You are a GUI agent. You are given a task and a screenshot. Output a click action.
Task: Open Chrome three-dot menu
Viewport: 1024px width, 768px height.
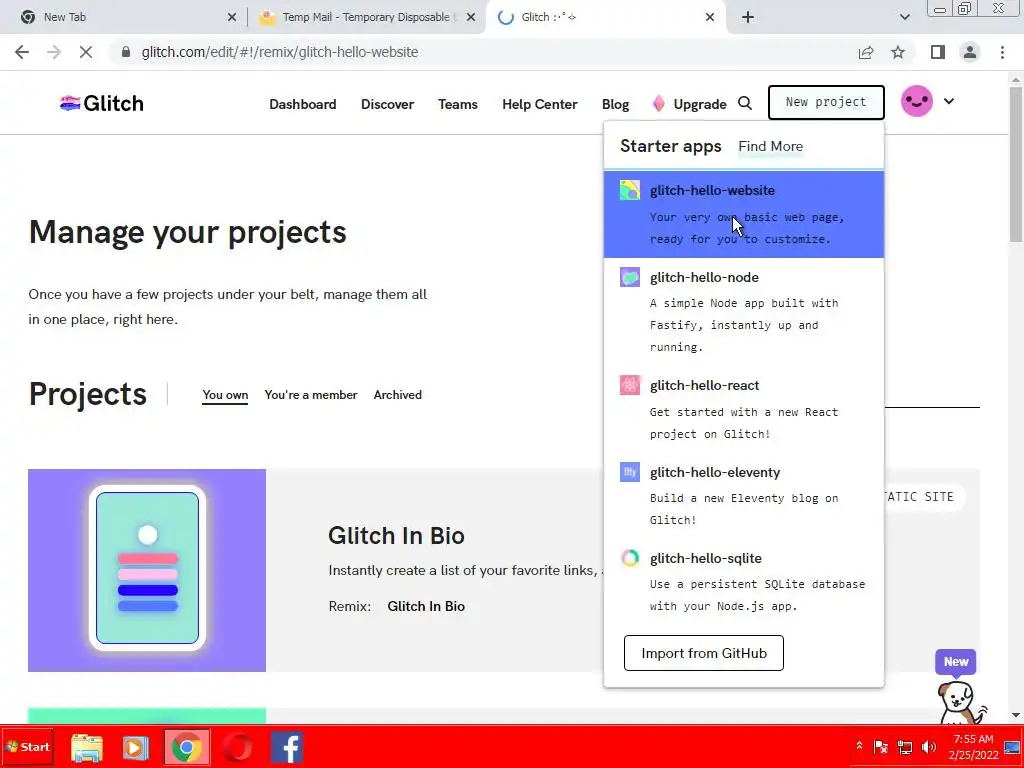1002,52
